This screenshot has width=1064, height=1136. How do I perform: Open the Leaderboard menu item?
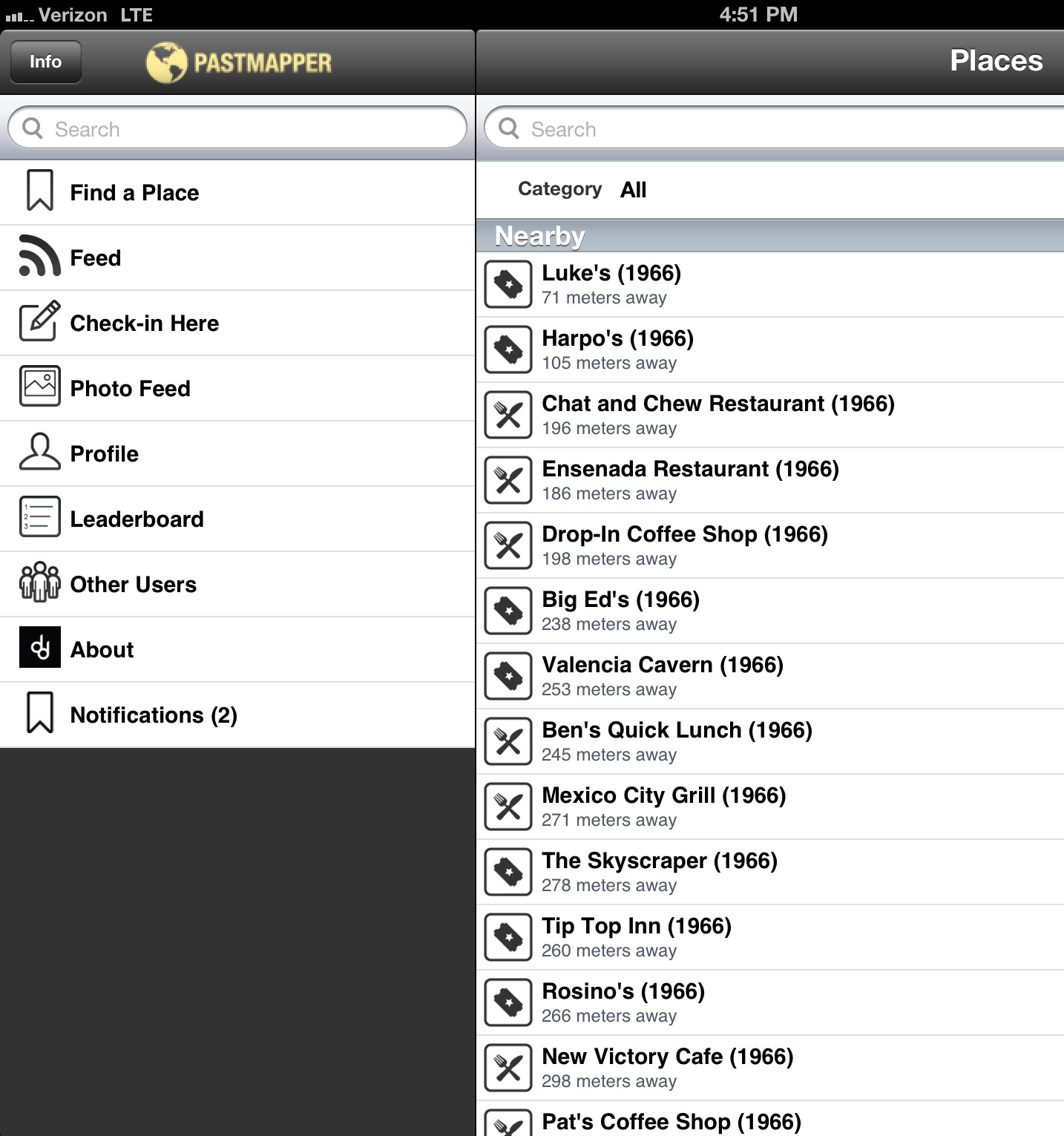pos(237,519)
